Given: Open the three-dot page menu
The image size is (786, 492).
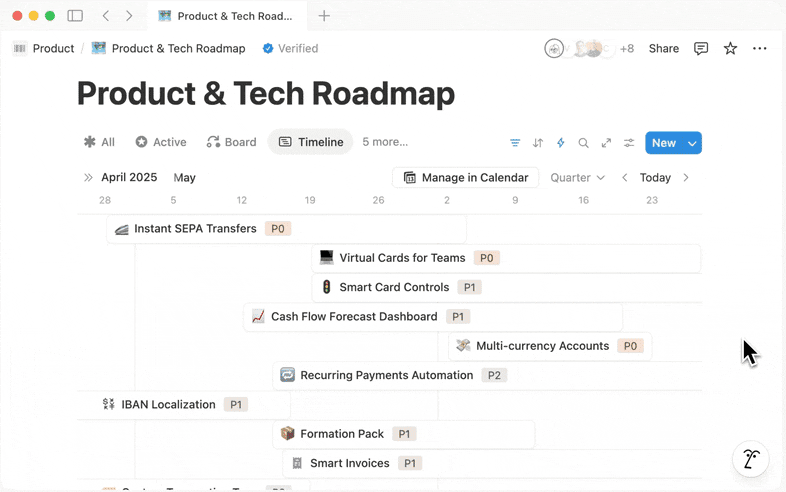Looking at the screenshot, I should [759, 48].
